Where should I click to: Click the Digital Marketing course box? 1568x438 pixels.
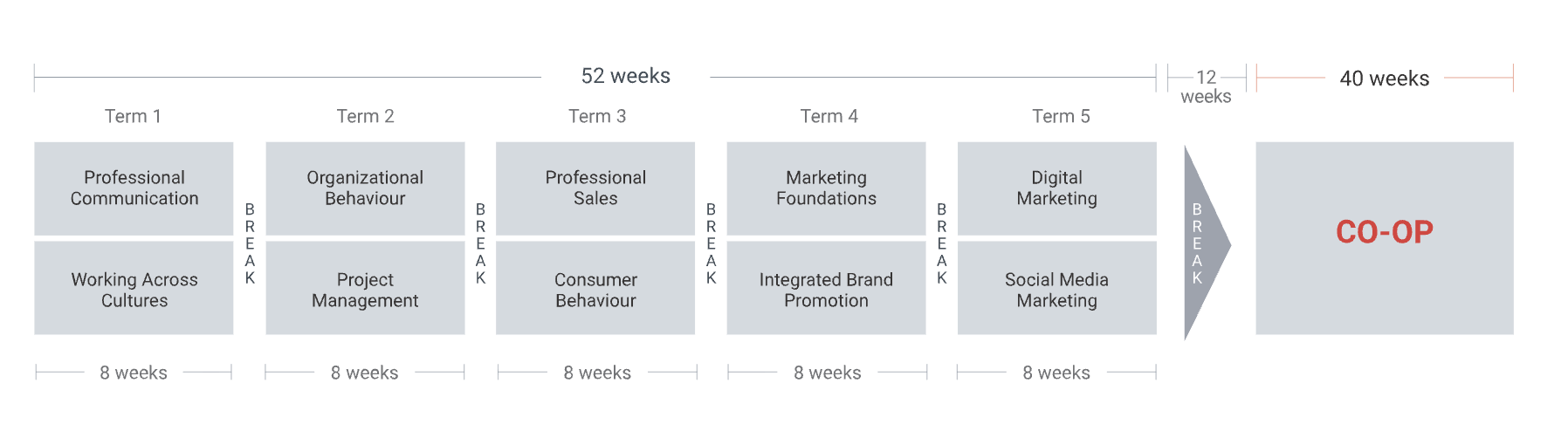click(x=1056, y=188)
